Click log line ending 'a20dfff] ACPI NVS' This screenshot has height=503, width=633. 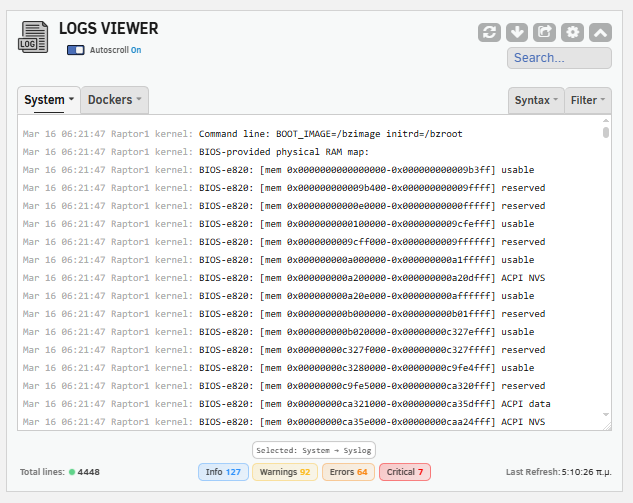point(284,278)
